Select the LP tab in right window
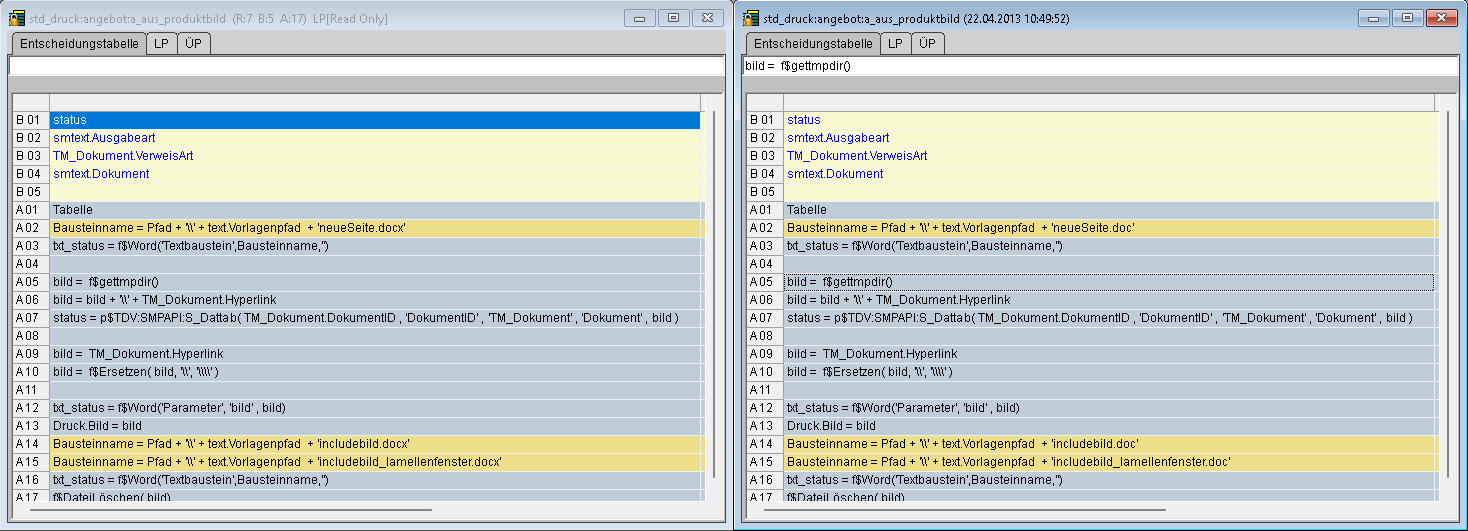1468x531 pixels. [x=895, y=44]
